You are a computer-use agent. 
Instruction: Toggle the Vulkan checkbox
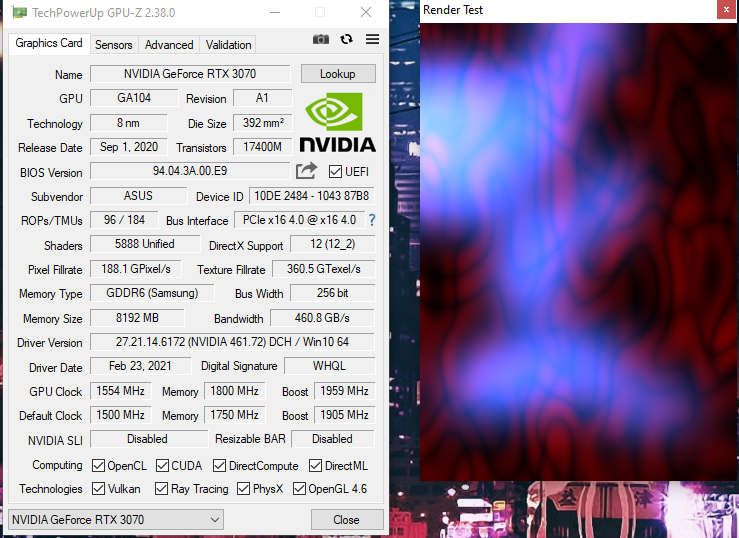click(98, 489)
